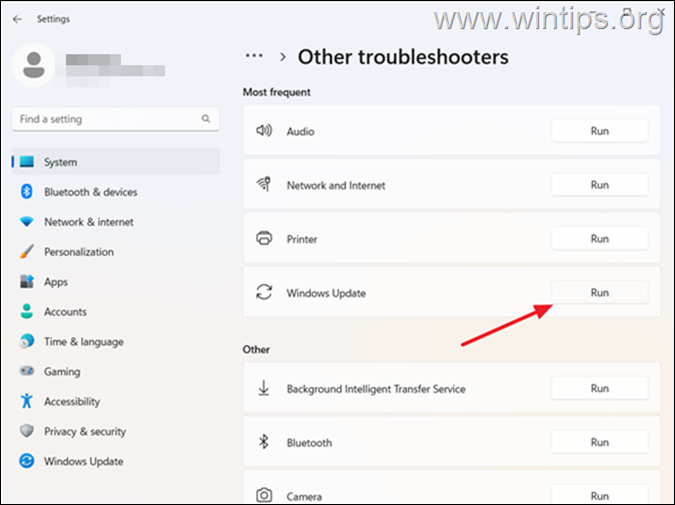The image size is (675, 505).
Task: Click the Gaming controller icon
Action: pyautogui.click(x=27, y=371)
